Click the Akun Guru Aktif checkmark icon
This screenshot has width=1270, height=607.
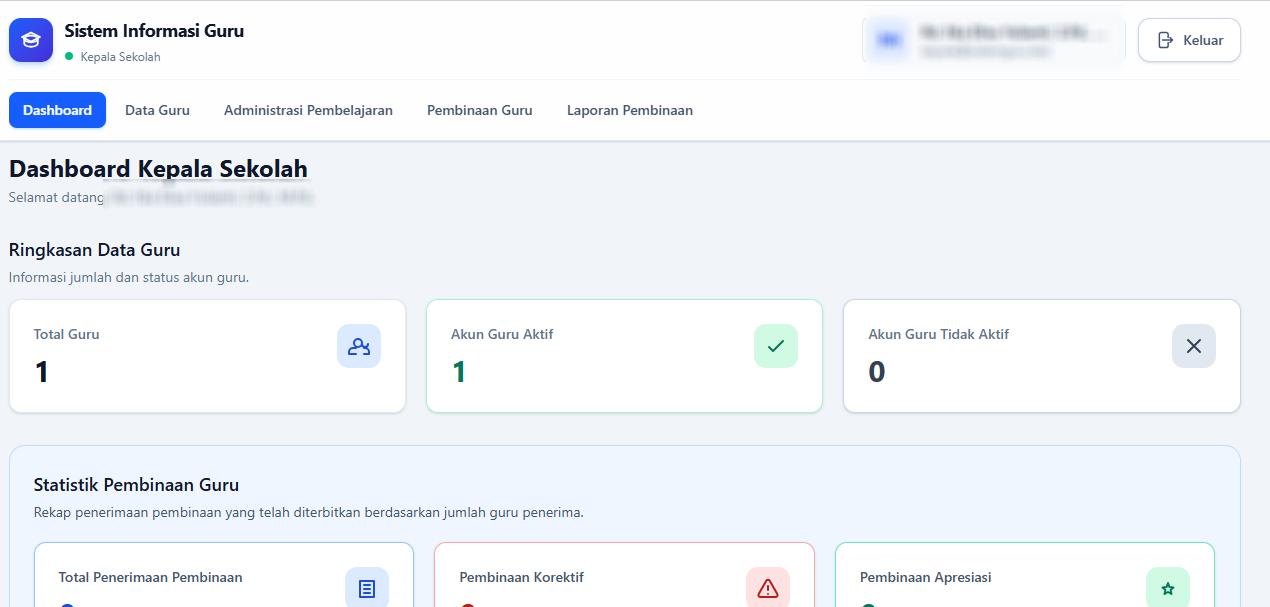[x=776, y=346]
